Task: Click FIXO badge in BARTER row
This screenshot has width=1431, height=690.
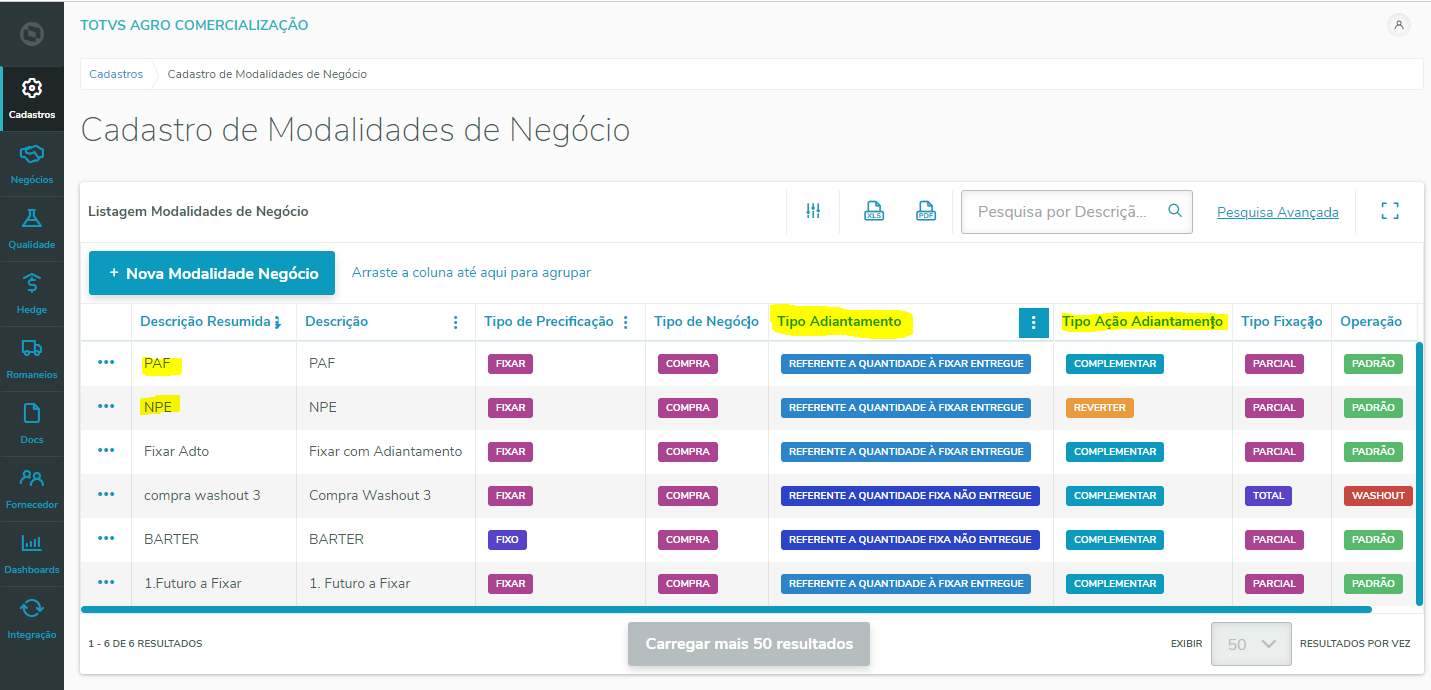Action: click(507, 539)
